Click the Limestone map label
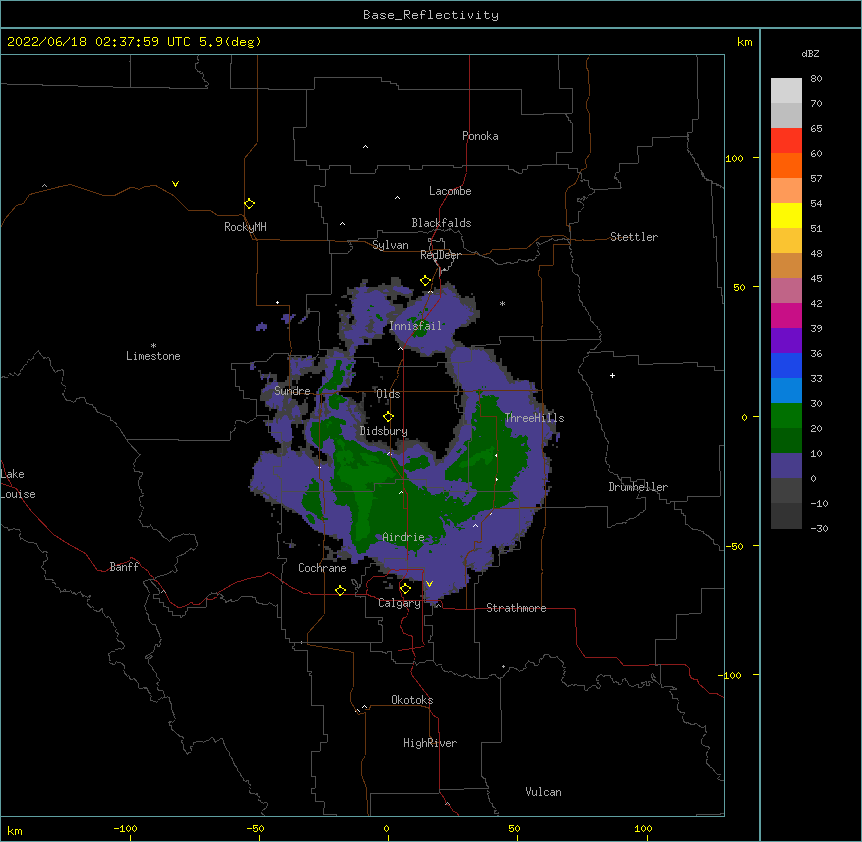This screenshot has height=842, width=862. click(153, 356)
